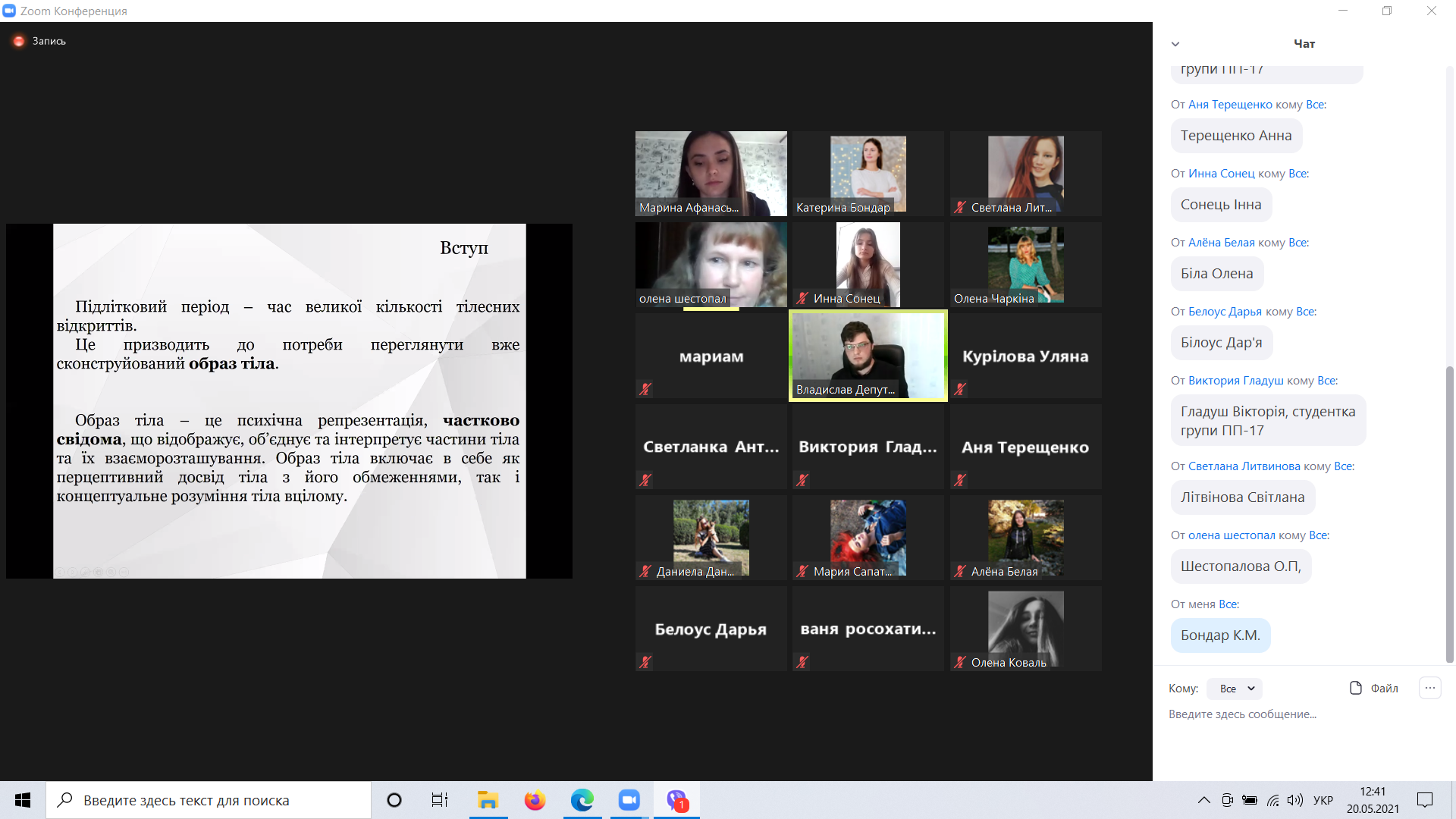1456x819 pixels.
Task: Select the 'Сонець Інна' chat message
Action: (1221, 205)
